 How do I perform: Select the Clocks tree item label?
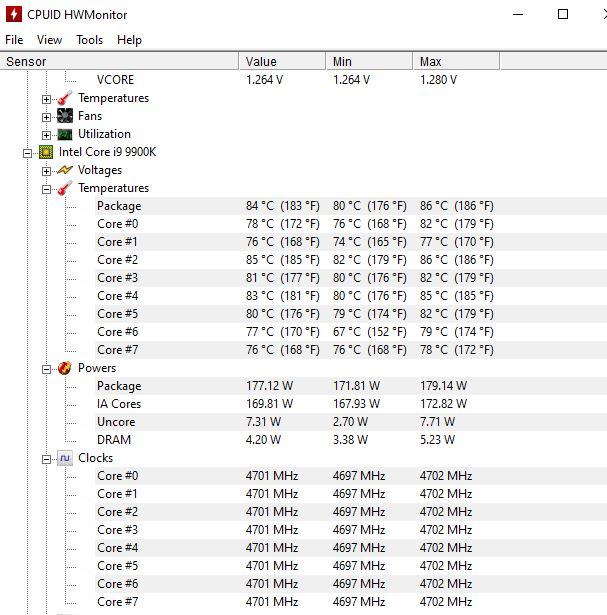pyautogui.click(x=95, y=458)
